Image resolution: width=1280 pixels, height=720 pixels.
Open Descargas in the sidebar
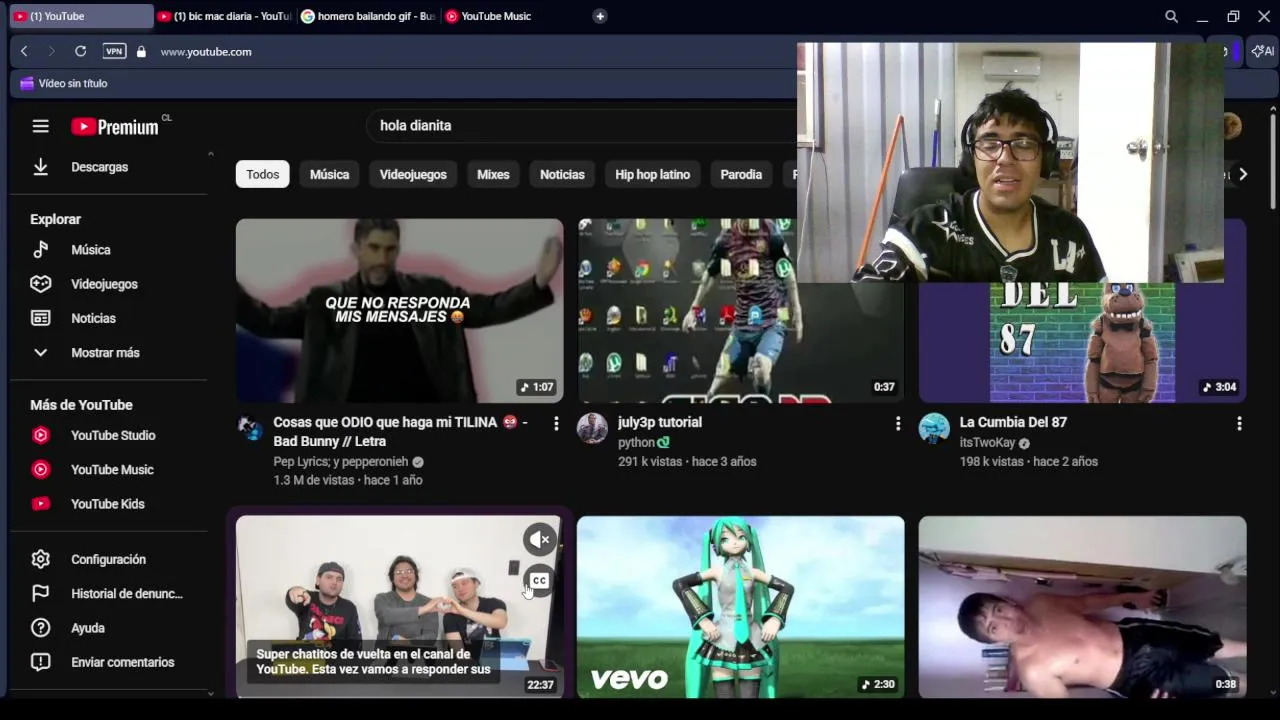pos(108,167)
